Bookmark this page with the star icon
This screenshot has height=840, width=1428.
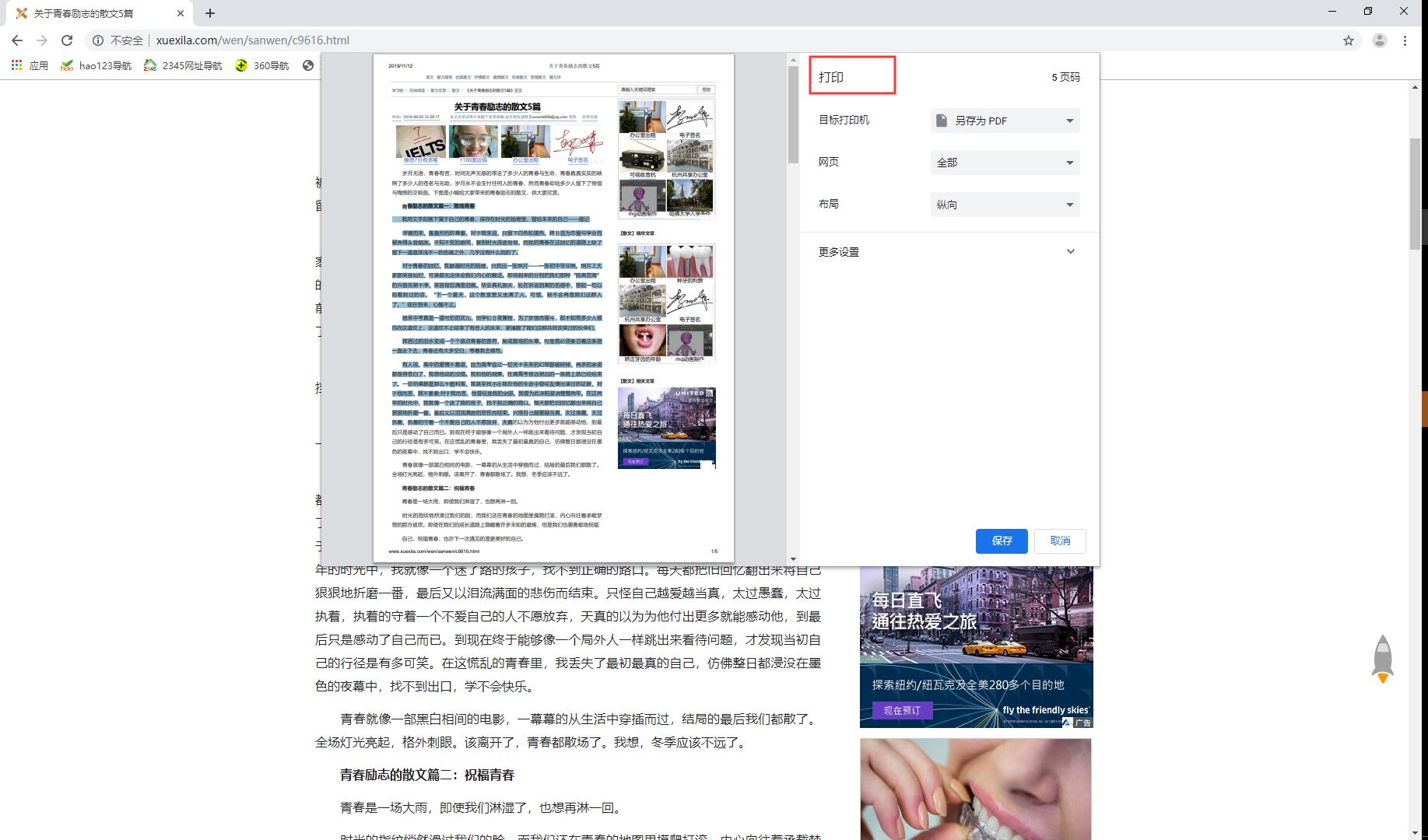pos(1349,40)
